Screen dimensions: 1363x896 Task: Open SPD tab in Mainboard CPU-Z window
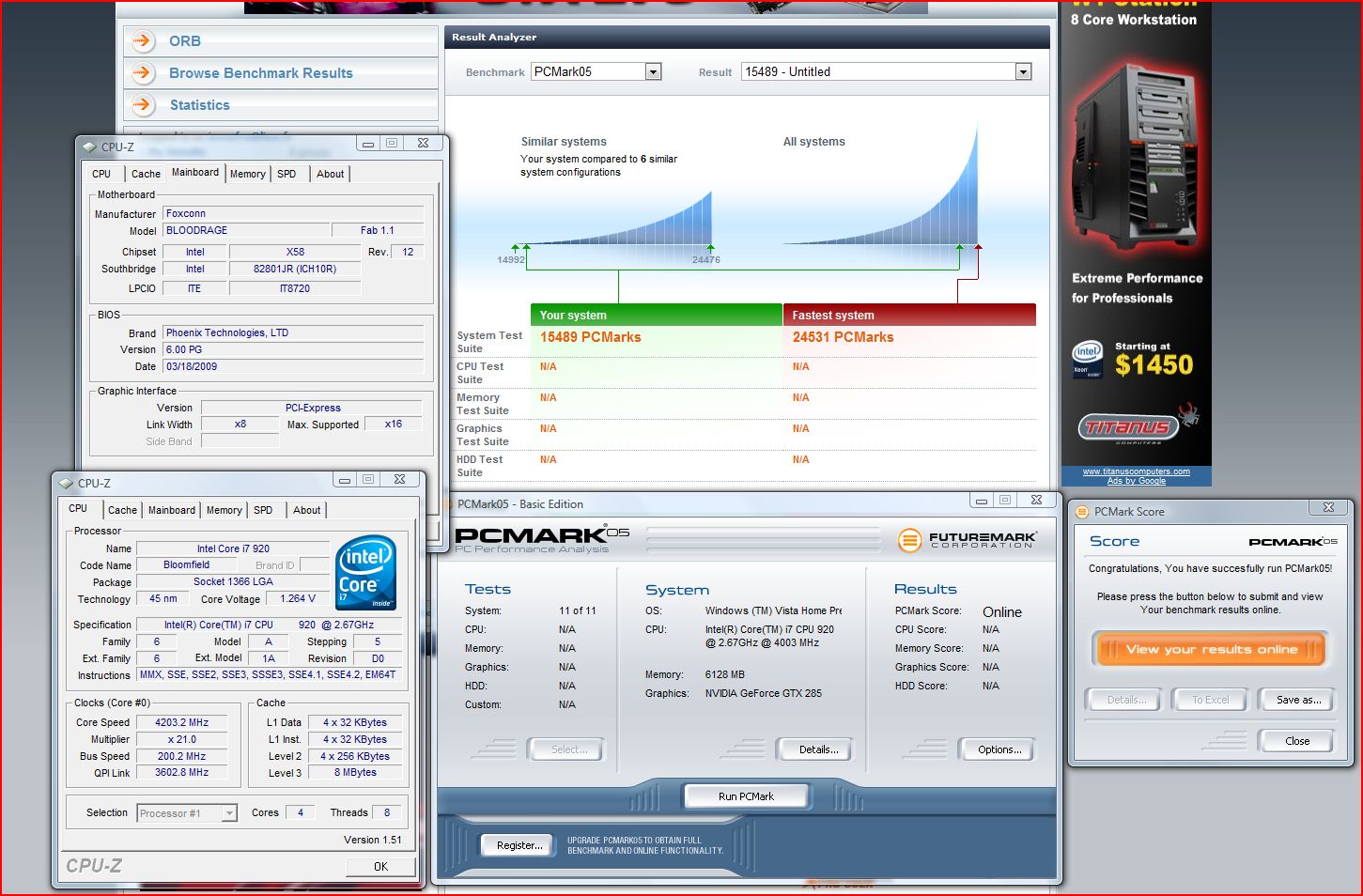pos(287,174)
